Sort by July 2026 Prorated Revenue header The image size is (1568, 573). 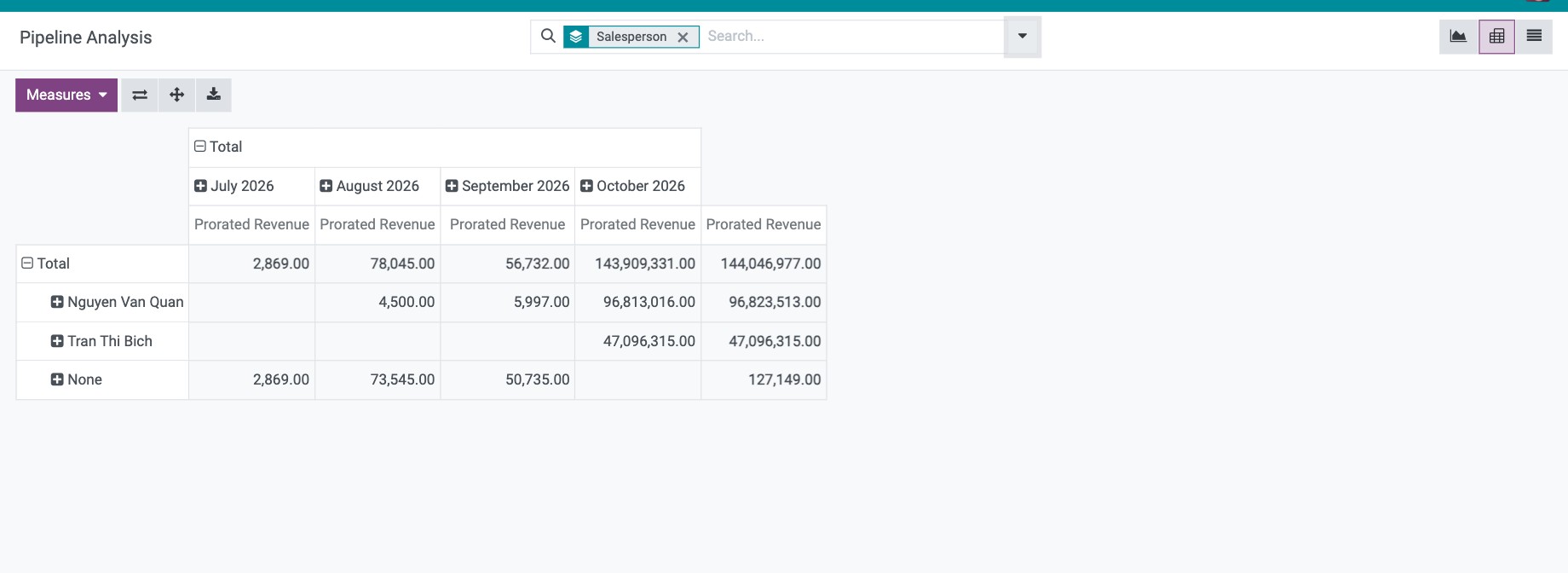251,224
